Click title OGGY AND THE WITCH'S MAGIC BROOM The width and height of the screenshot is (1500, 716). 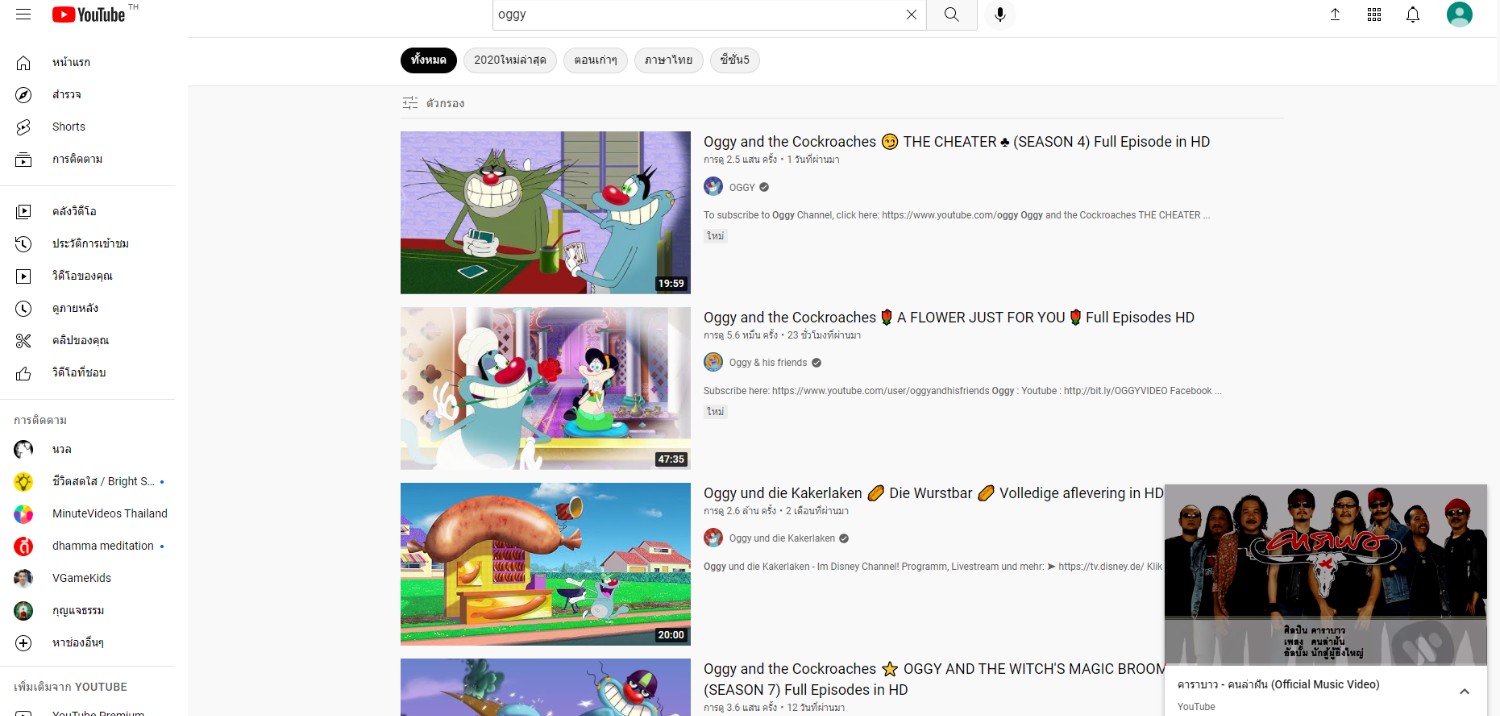pos(934,679)
